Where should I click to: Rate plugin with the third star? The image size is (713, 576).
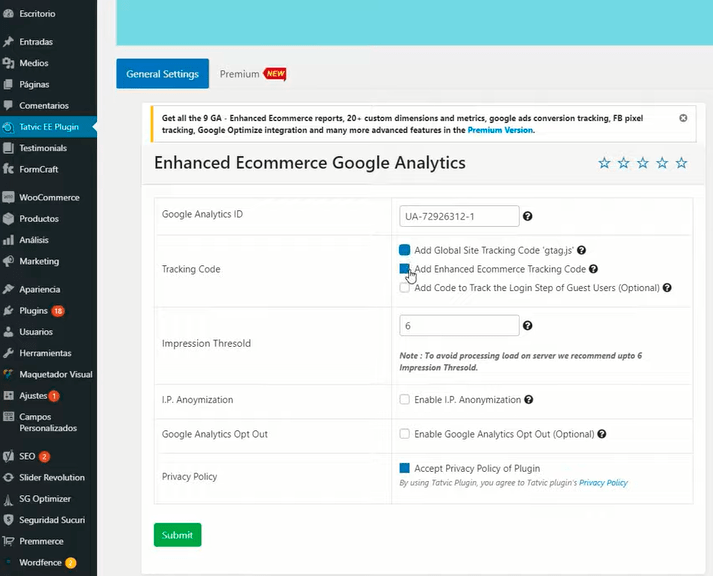tap(643, 163)
